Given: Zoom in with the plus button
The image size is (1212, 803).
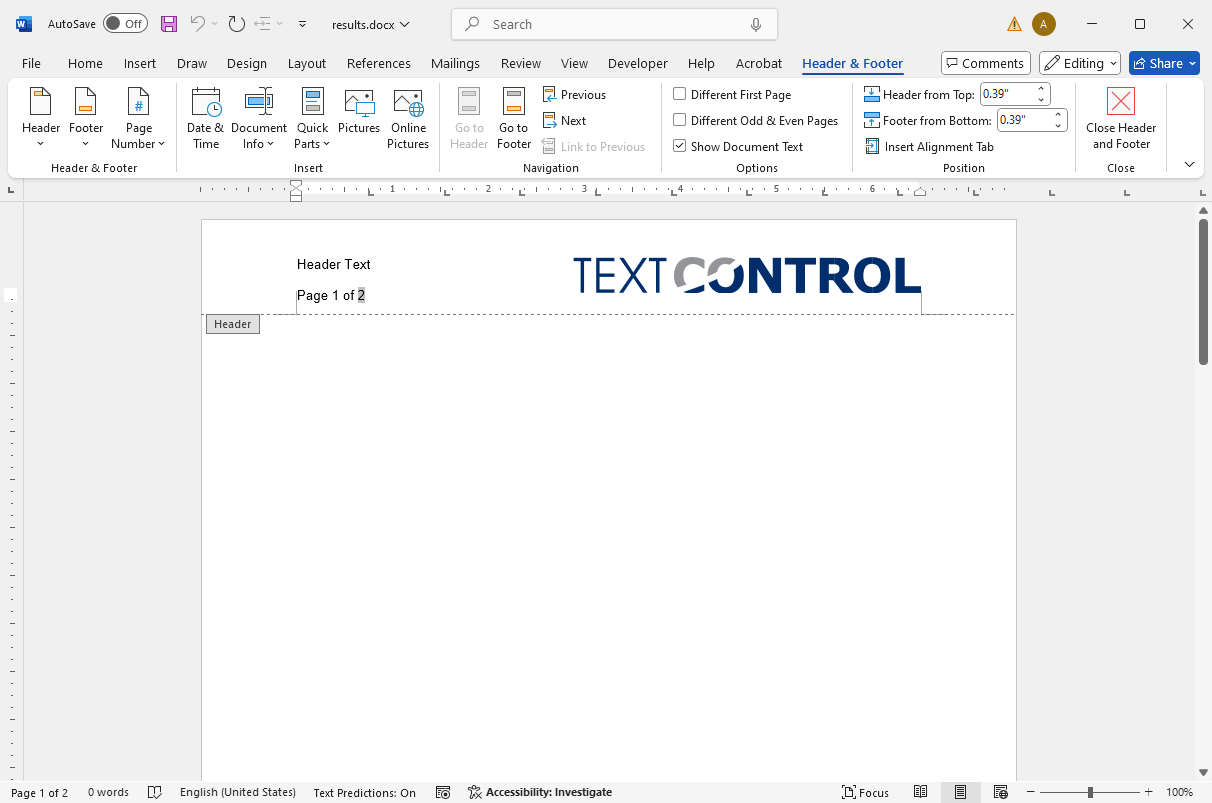Looking at the screenshot, I should pos(1149,792).
